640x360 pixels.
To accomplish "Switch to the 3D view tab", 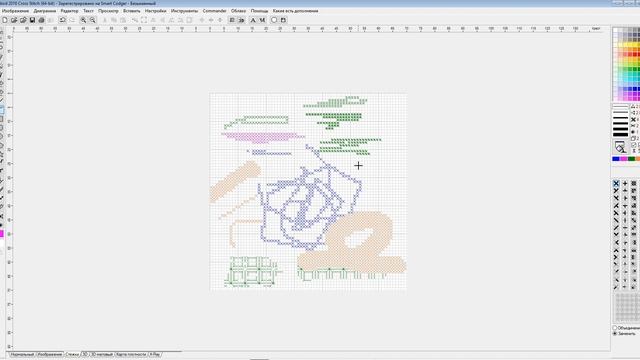I will tap(85, 355).
